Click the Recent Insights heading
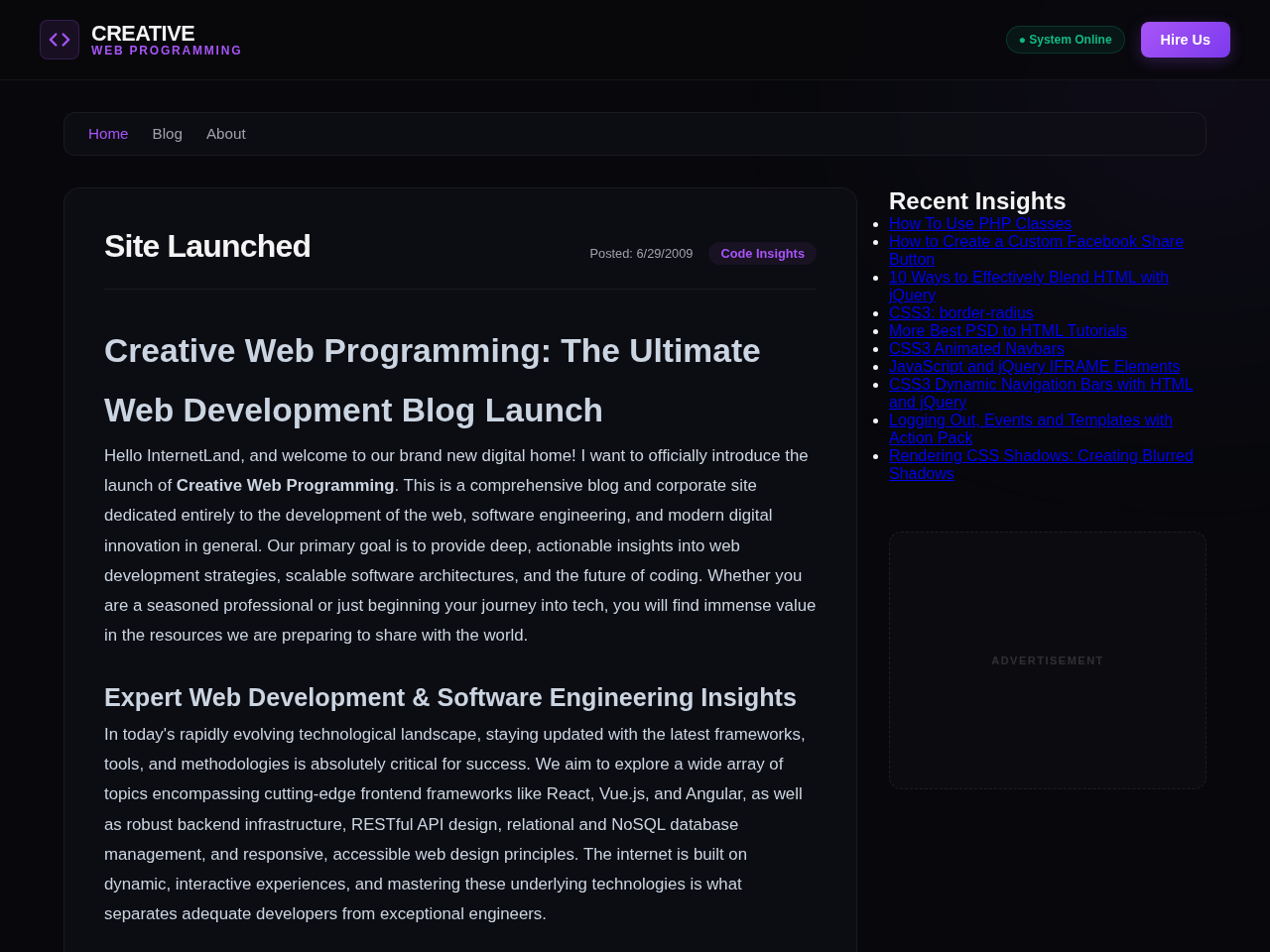The height and width of the screenshot is (952, 1270). click(977, 201)
